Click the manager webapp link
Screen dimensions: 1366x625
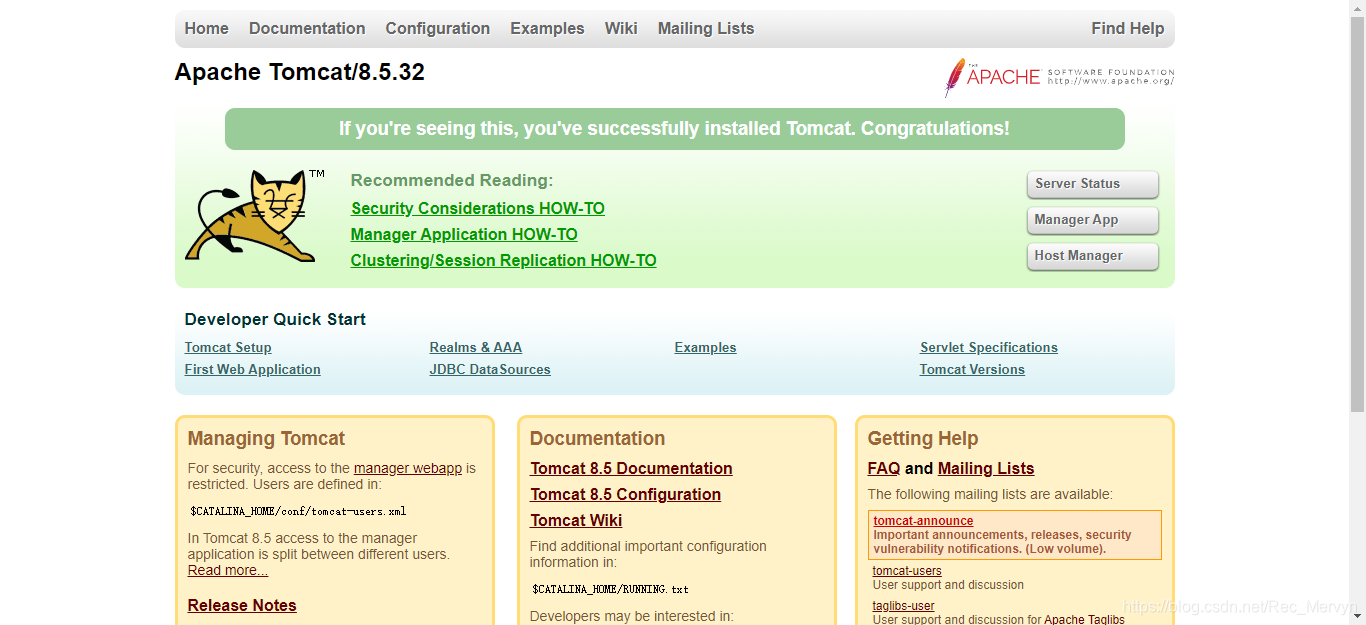pyautogui.click(x=408, y=468)
